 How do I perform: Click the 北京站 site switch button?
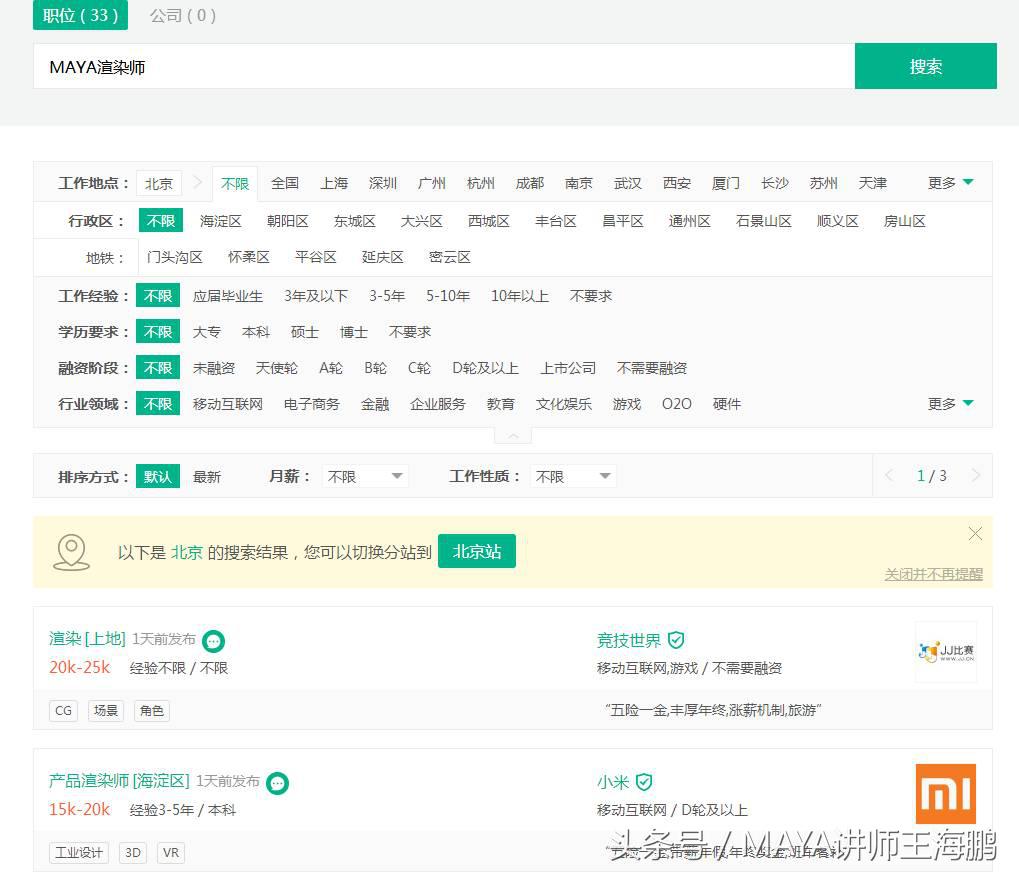click(x=477, y=551)
